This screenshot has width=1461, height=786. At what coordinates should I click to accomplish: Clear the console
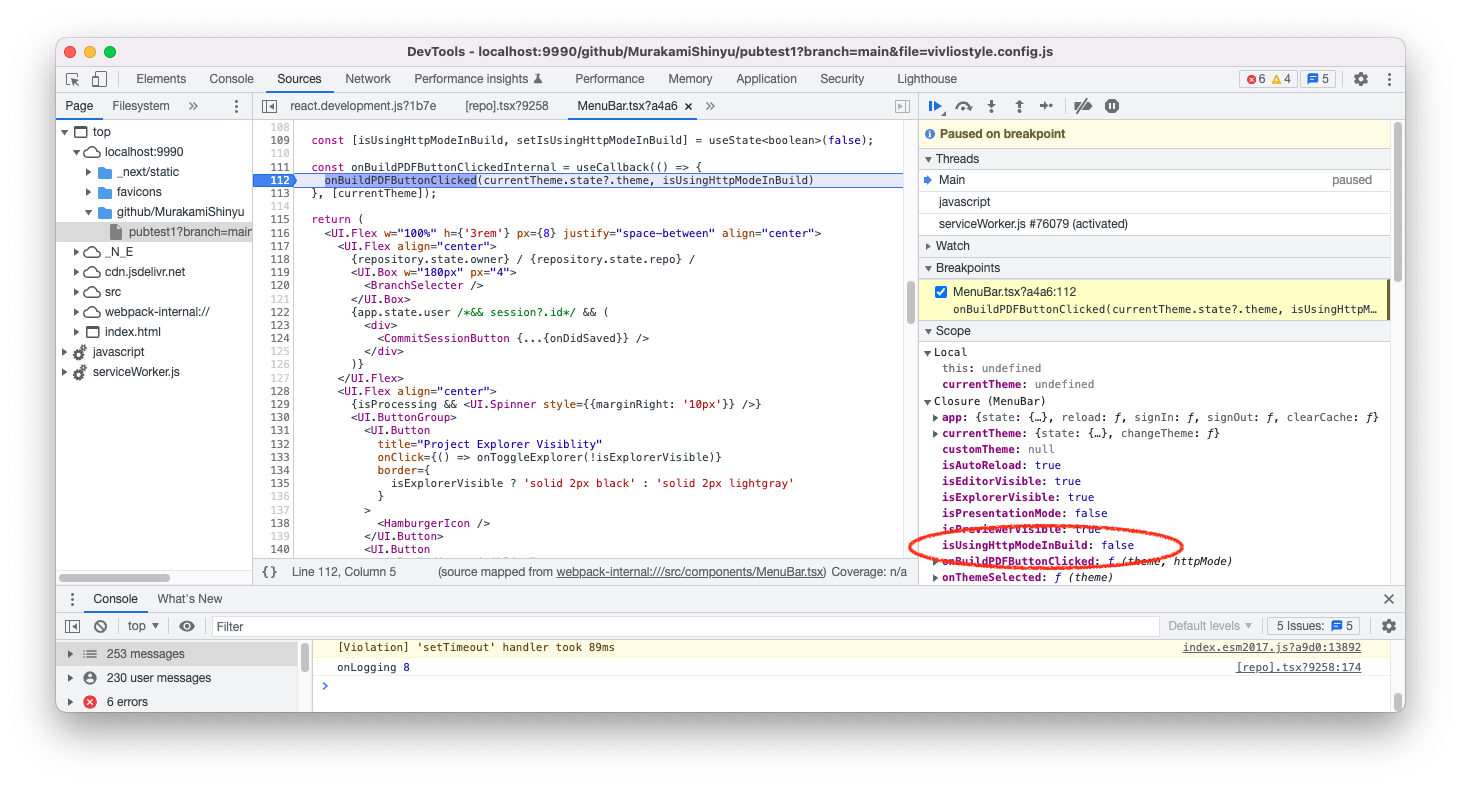click(x=100, y=626)
